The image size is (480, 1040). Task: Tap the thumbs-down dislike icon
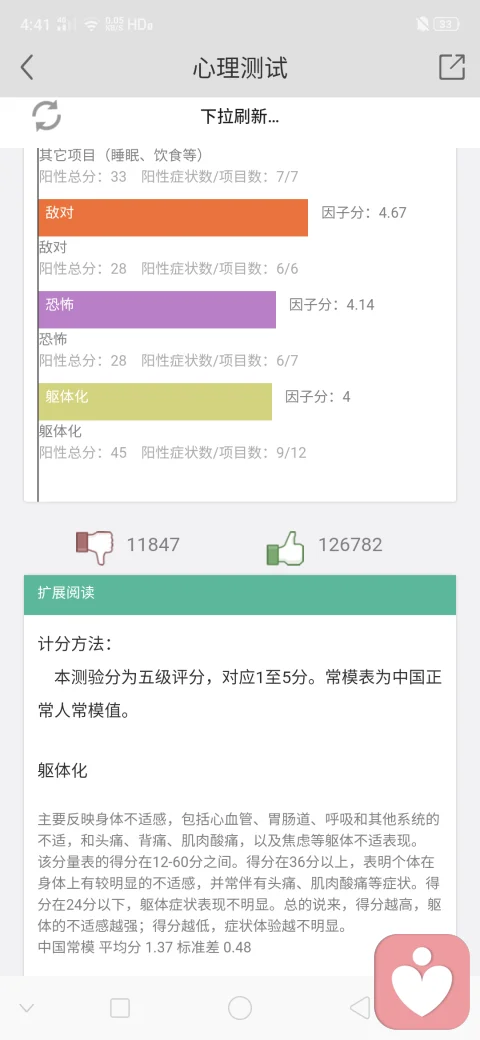pyautogui.click(x=95, y=547)
